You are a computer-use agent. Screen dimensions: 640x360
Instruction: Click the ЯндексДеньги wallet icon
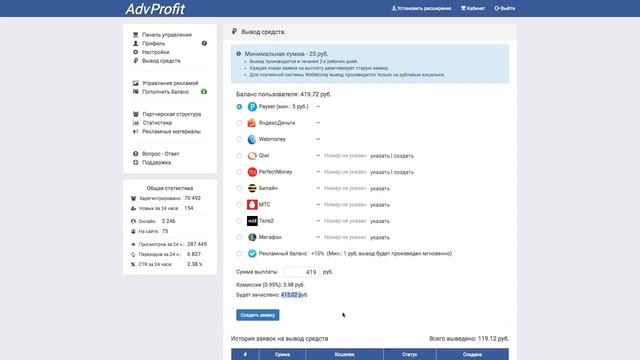252,123
